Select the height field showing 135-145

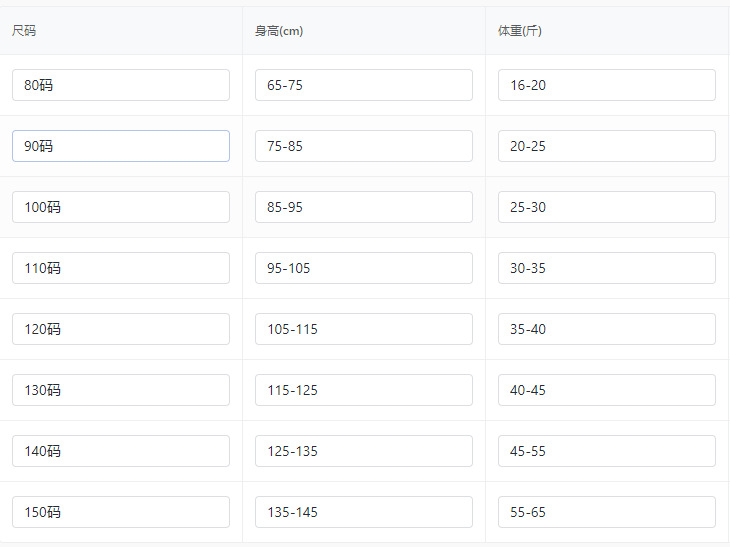(x=364, y=512)
